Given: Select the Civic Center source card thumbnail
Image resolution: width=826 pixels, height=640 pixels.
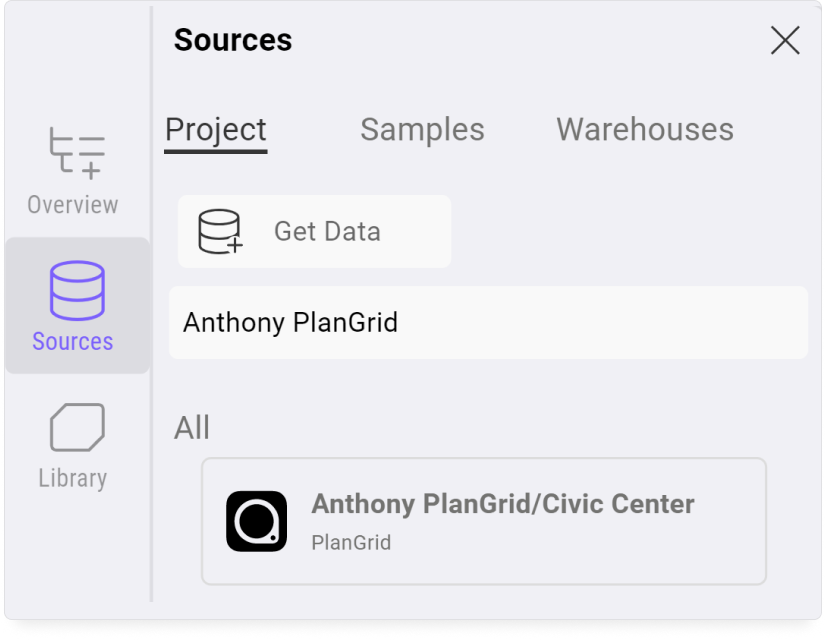Looking at the screenshot, I should tap(256, 521).
